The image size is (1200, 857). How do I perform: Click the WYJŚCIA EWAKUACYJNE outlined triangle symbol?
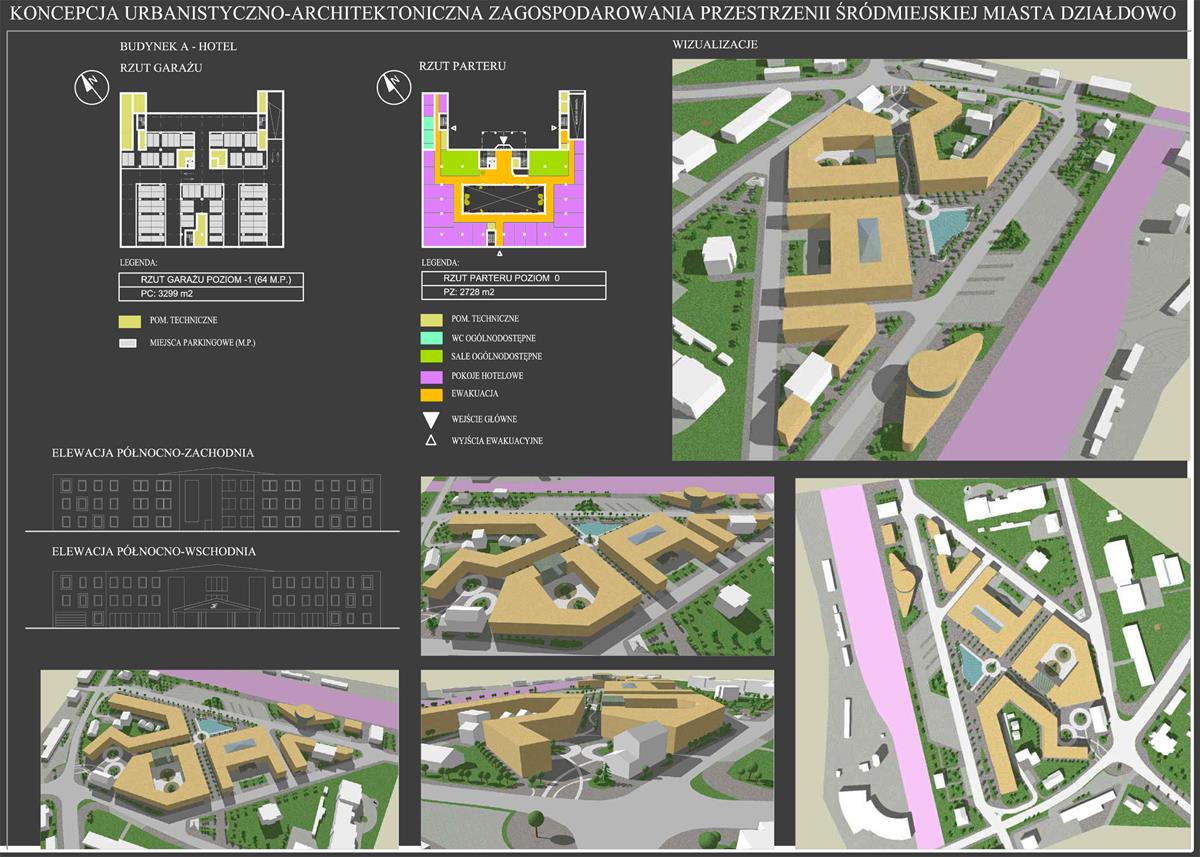tap(432, 440)
